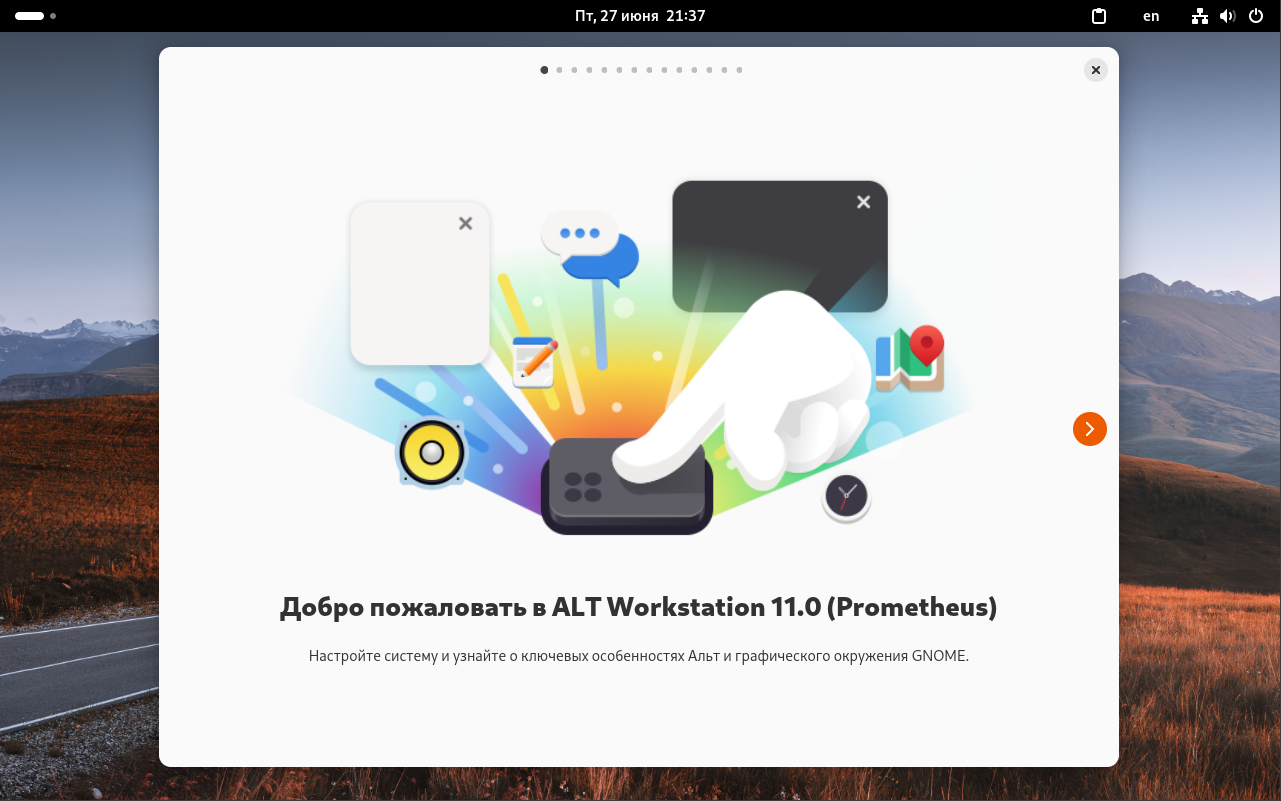
Task: Open the 'en' keyboard layout menu
Action: coord(1151,16)
